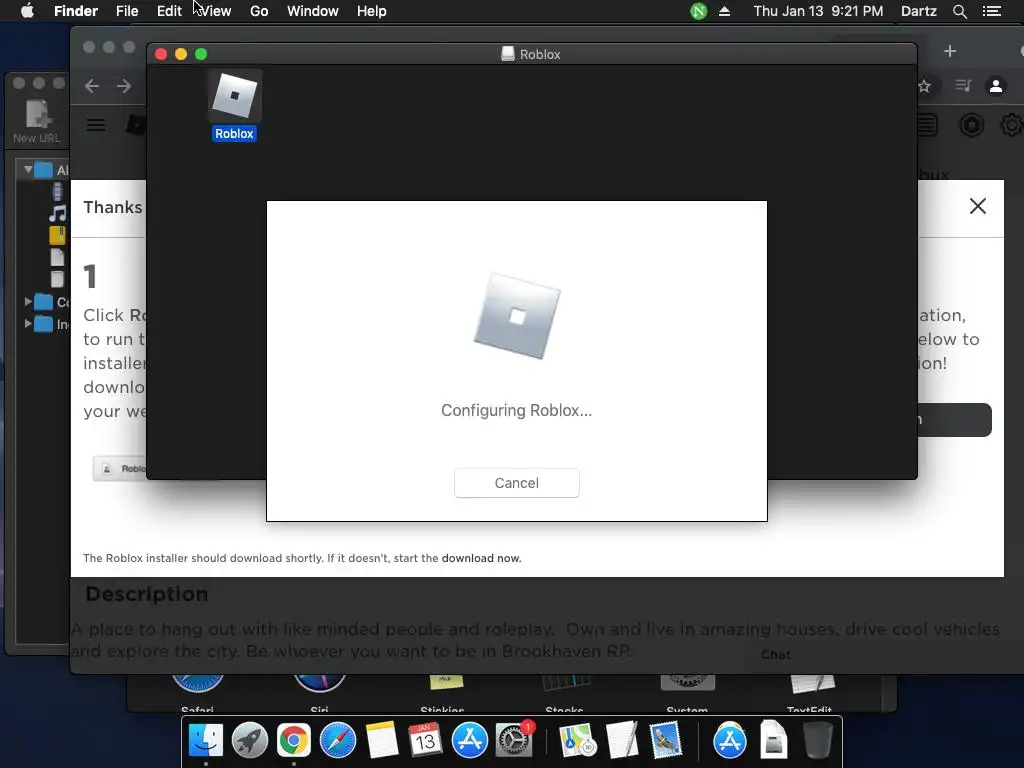Image resolution: width=1024 pixels, height=768 pixels.
Task: Open the Mail stamp icon in Dock
Action: (x=665, y=740)
